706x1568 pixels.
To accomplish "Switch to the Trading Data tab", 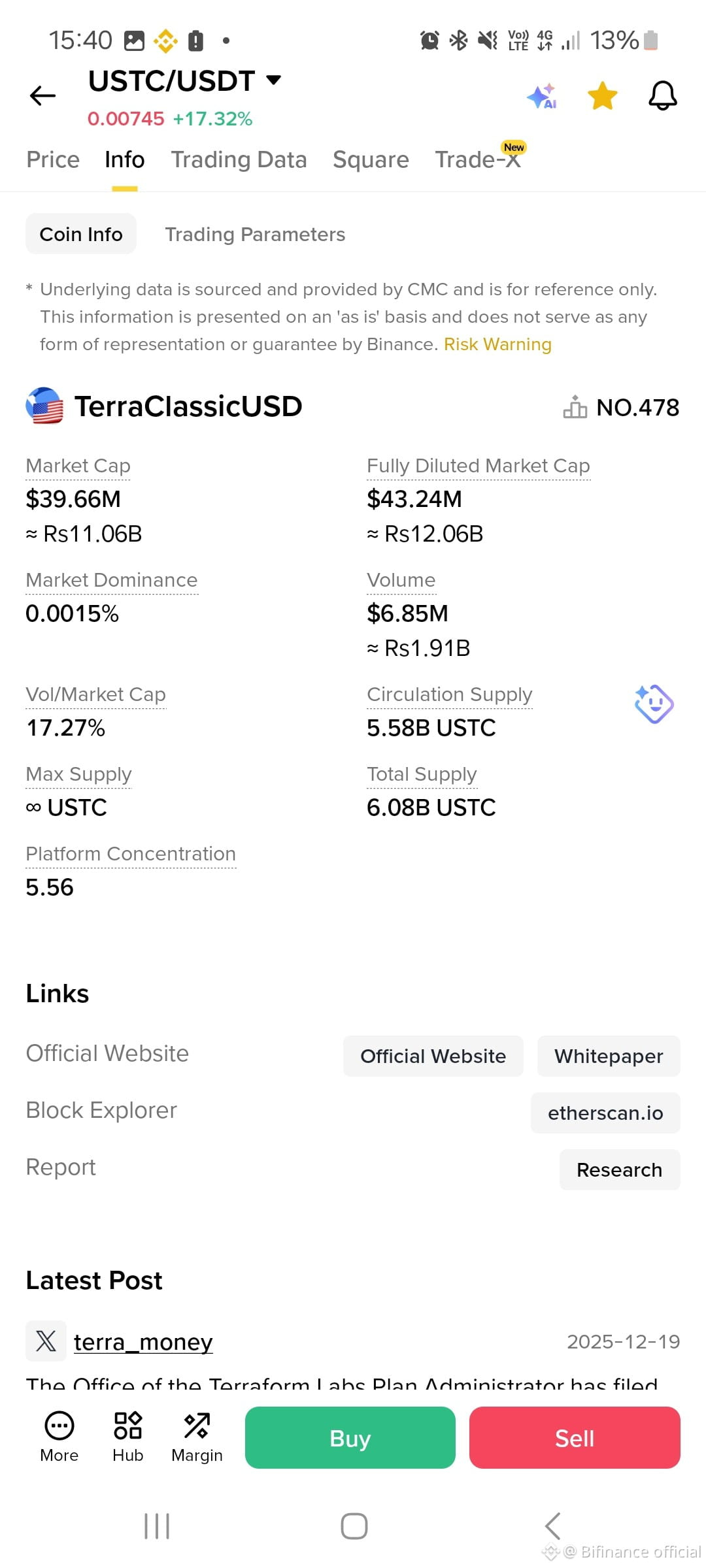I will point(239,159).
